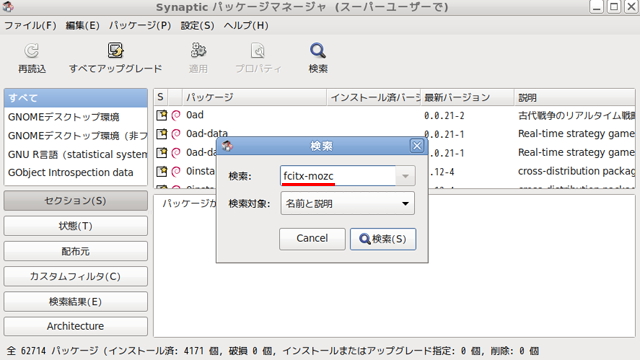
Task: Toggle the status box for 0ad package
Action: (x=162, y=115)
